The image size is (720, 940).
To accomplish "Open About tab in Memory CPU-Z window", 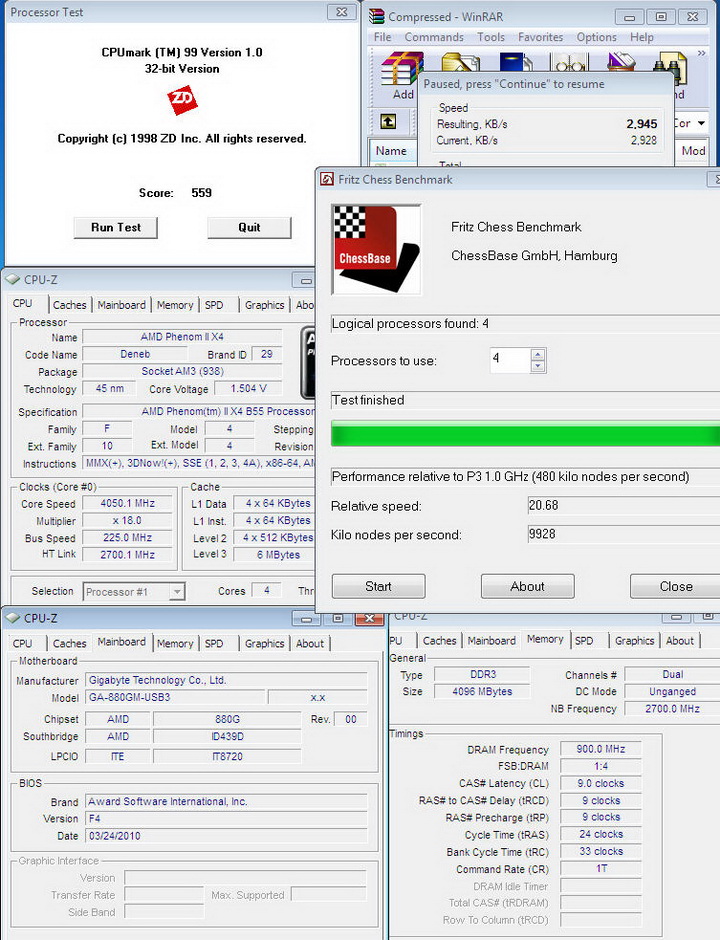I will (x=680, y=640).
